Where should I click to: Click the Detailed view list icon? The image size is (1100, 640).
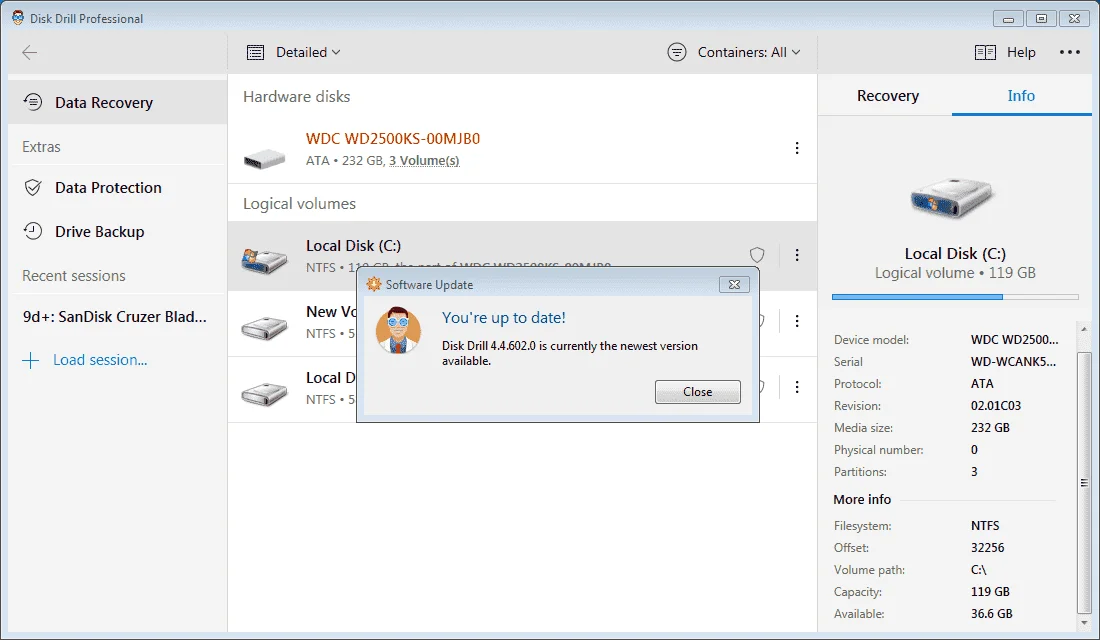(x=255, y=53)
